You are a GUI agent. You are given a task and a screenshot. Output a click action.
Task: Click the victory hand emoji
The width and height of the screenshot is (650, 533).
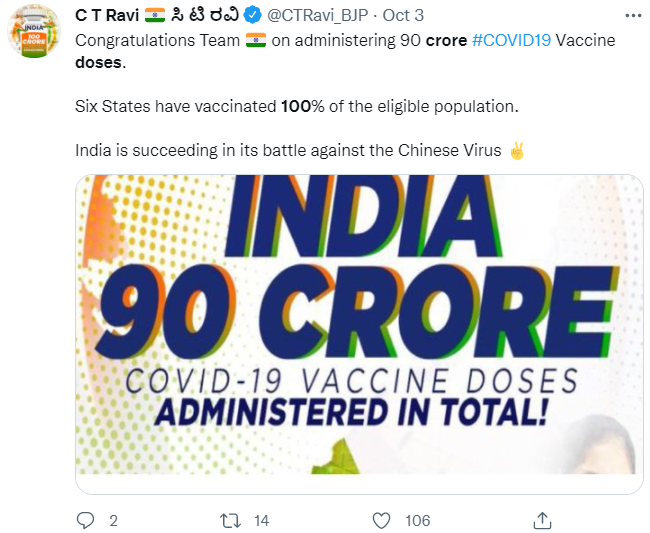pos(517,150)
